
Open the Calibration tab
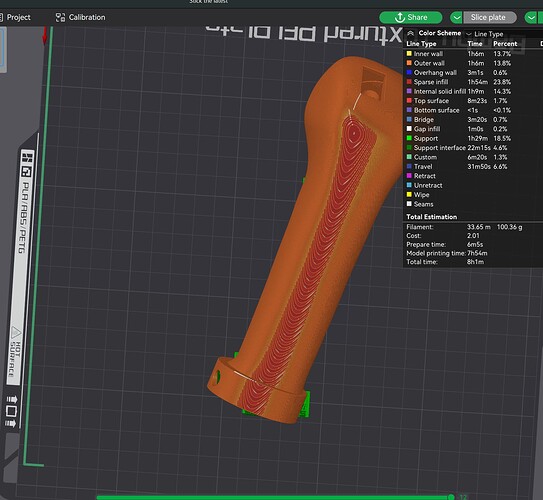coord(80,17)
